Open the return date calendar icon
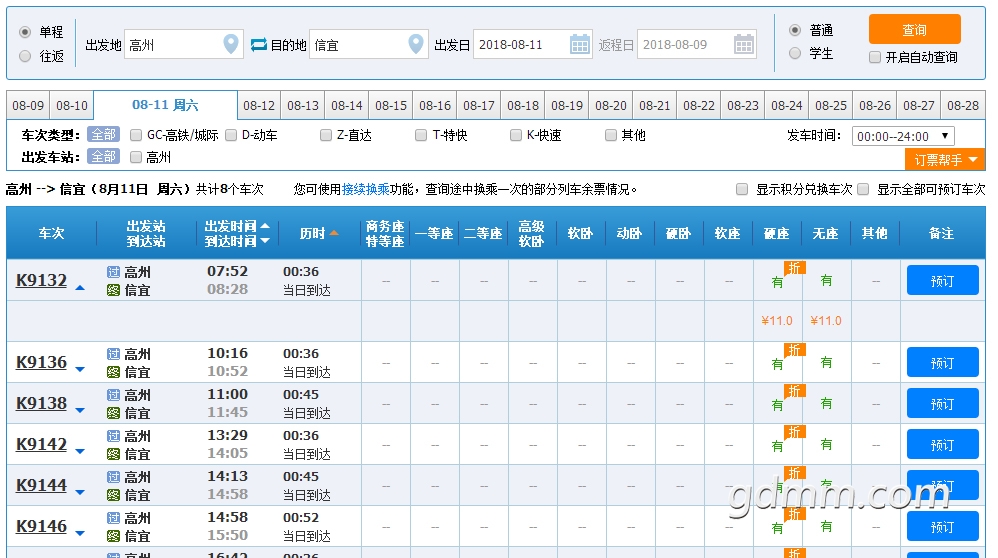Image resolution: width=998 pixels, height=558 pixels. 743,45
